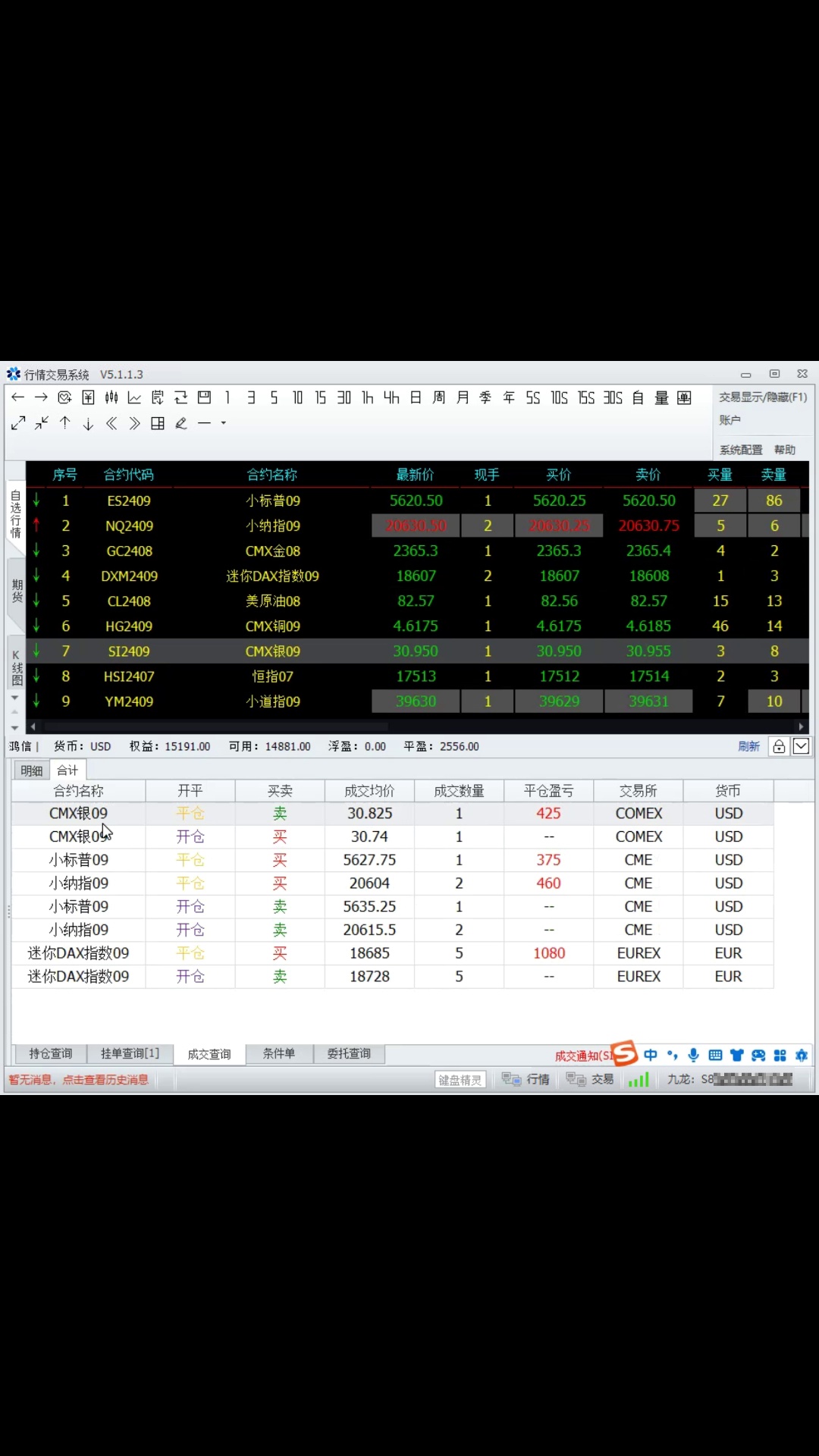Click the down arrow toolbar icon
819x1456 pixels.
88,423
